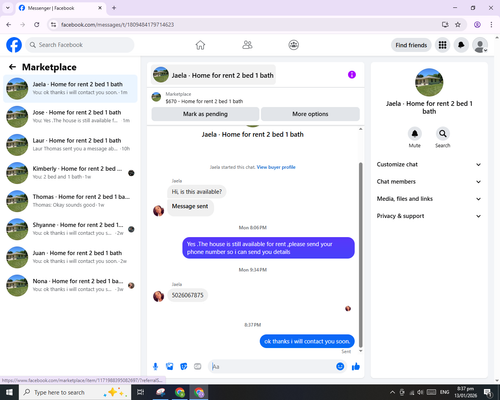Open Laur Home for rent conversation
Viewport: 500px width, 400px height.
point(70,145)
